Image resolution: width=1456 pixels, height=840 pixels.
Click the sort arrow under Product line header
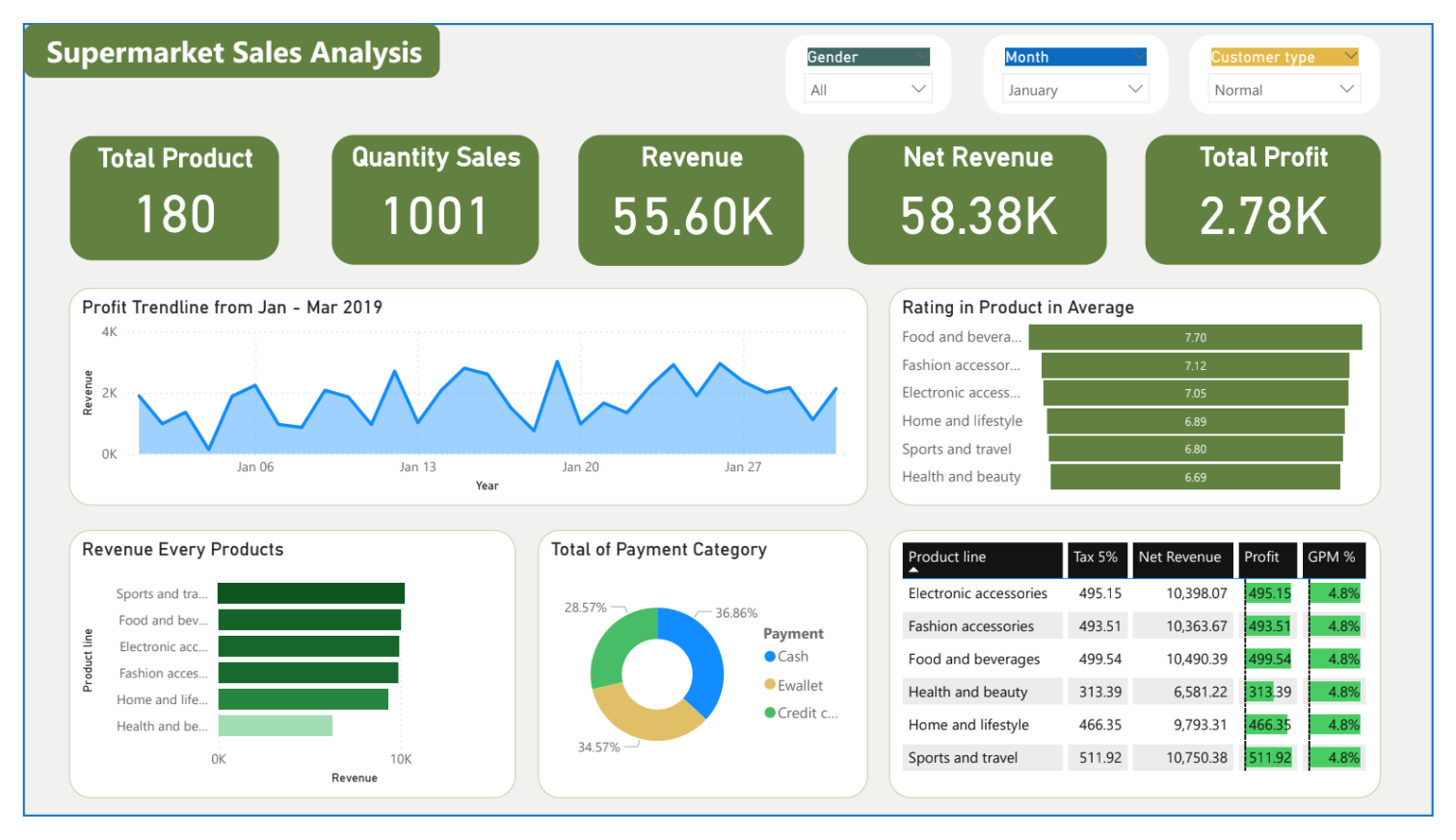tap(913, 570)
